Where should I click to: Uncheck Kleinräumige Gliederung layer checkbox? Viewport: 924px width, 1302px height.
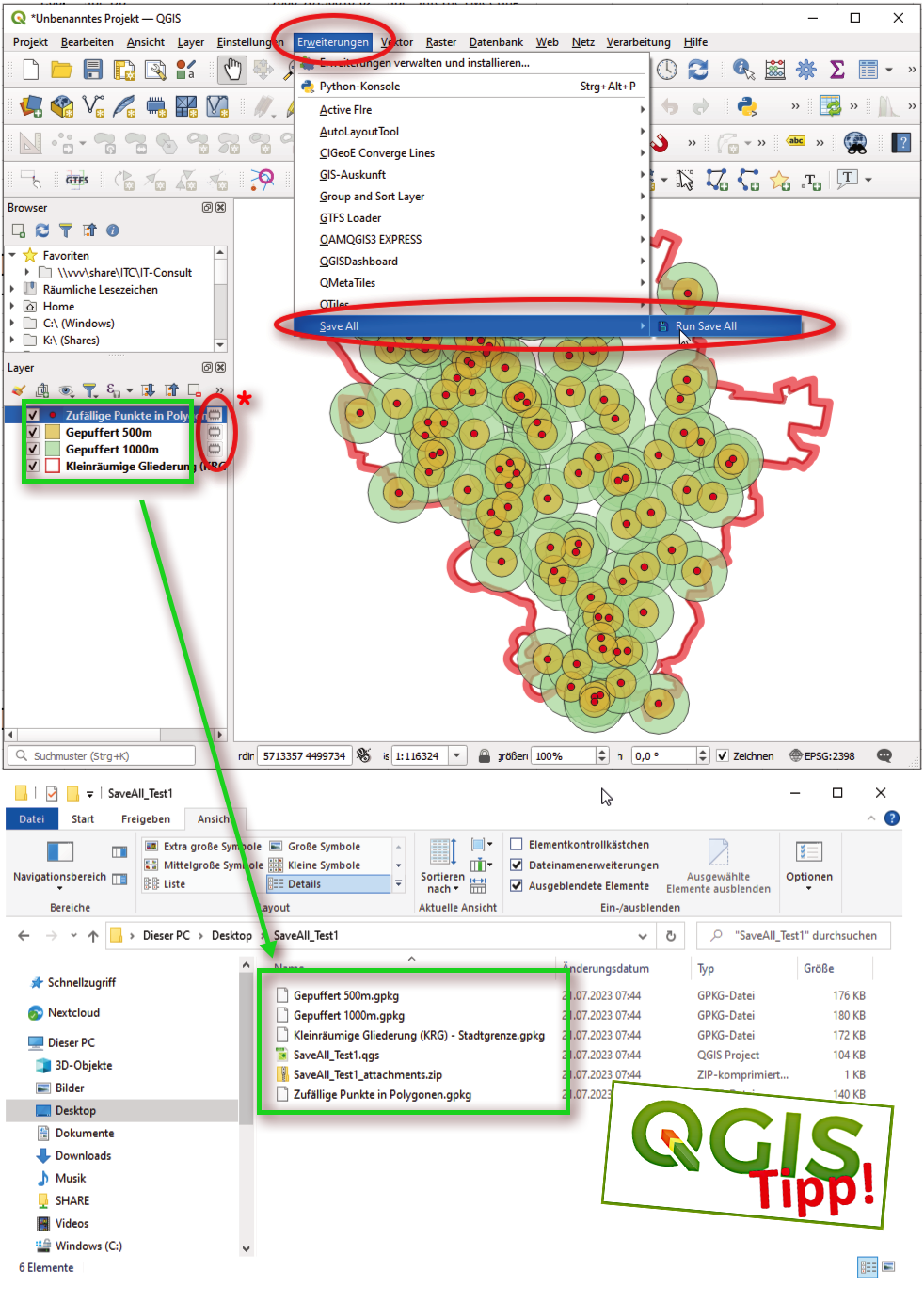coord(33,466)
